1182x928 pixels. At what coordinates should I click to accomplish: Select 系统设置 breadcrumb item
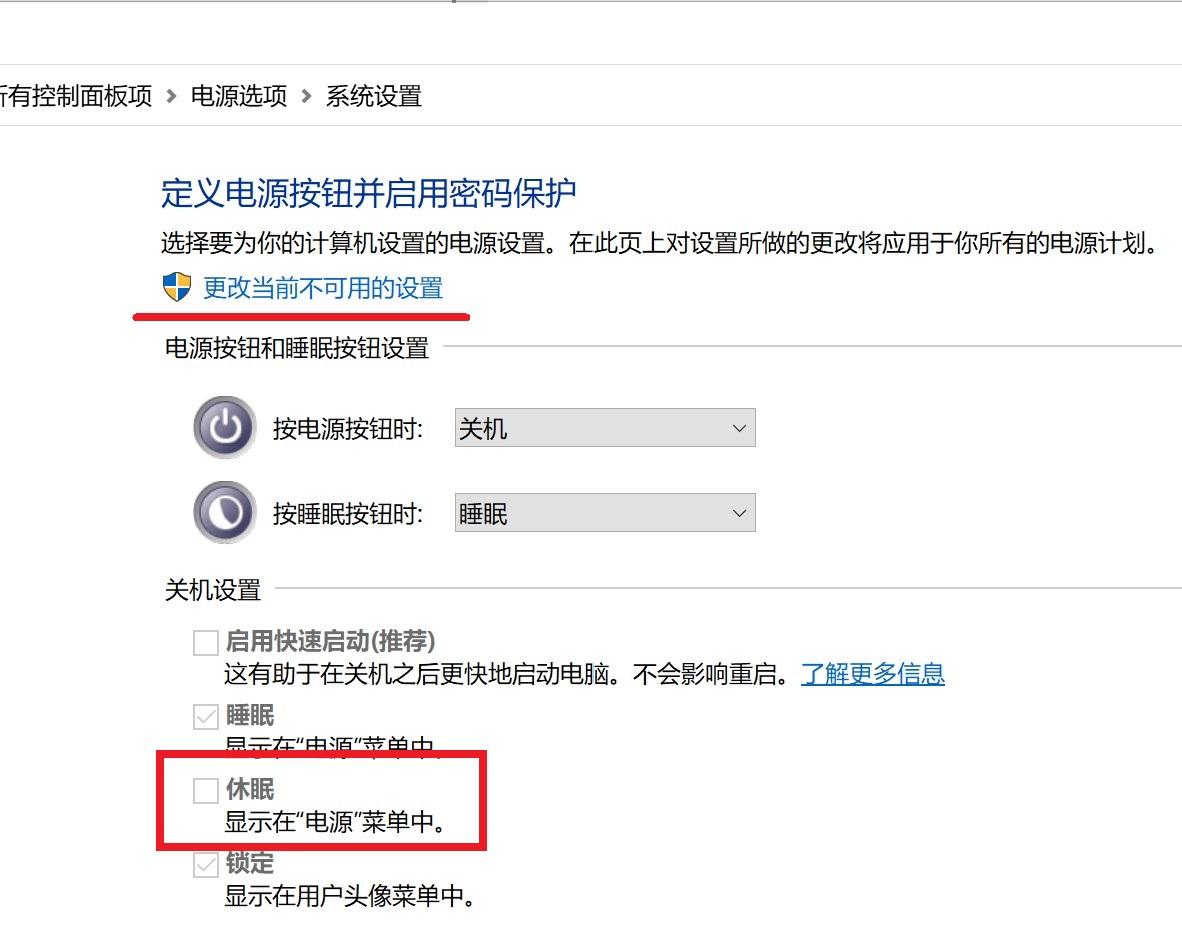coord(374,96)
